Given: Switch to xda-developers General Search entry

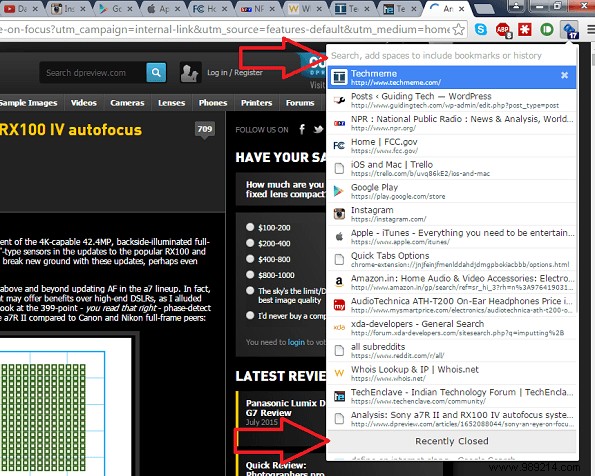Looking at the screenshot, I should point(452,328).
